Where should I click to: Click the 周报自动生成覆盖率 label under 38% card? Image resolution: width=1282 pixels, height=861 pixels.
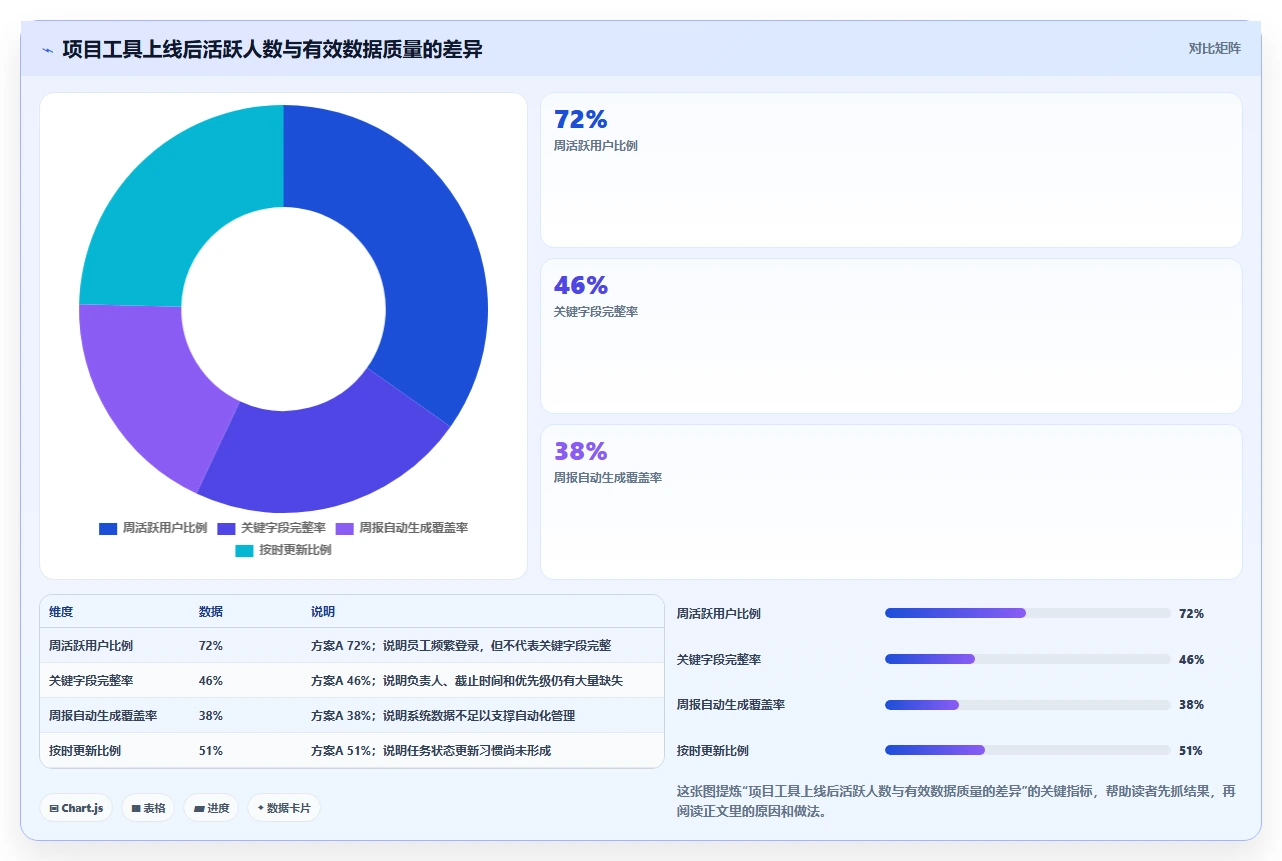608,478
